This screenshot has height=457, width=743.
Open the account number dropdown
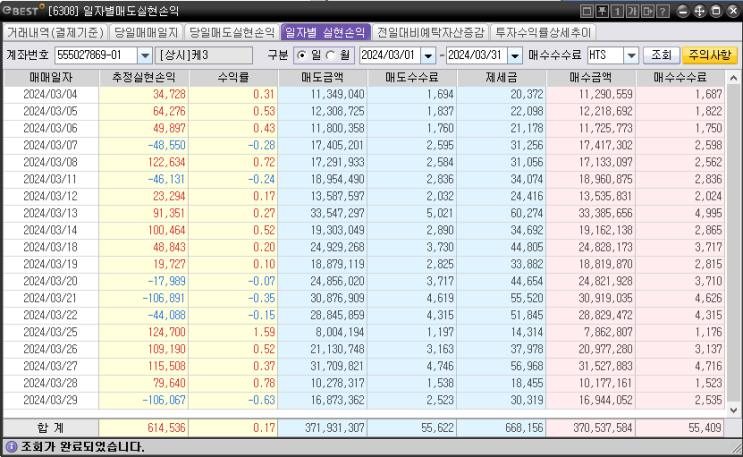[x=145, y=55]
